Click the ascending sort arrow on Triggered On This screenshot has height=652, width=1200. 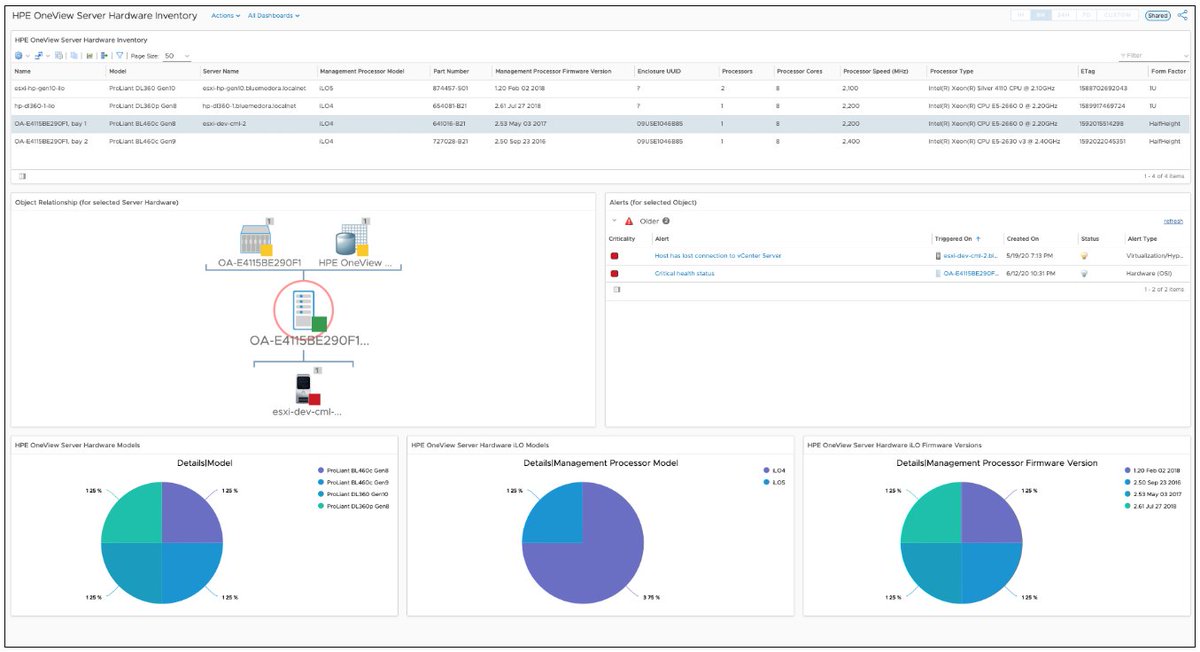(978, 239)
